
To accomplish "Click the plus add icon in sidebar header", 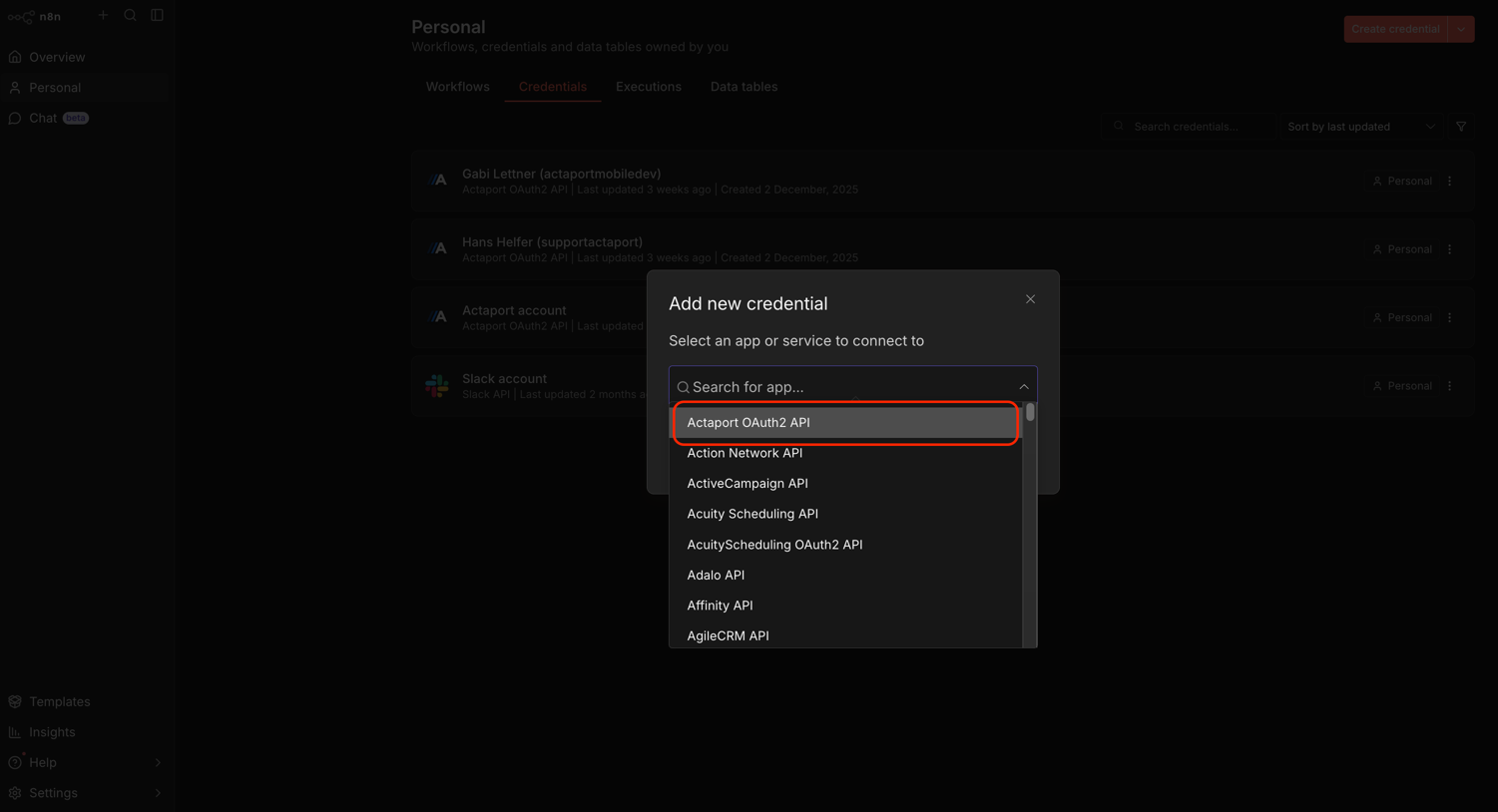I will click(103, 15).
